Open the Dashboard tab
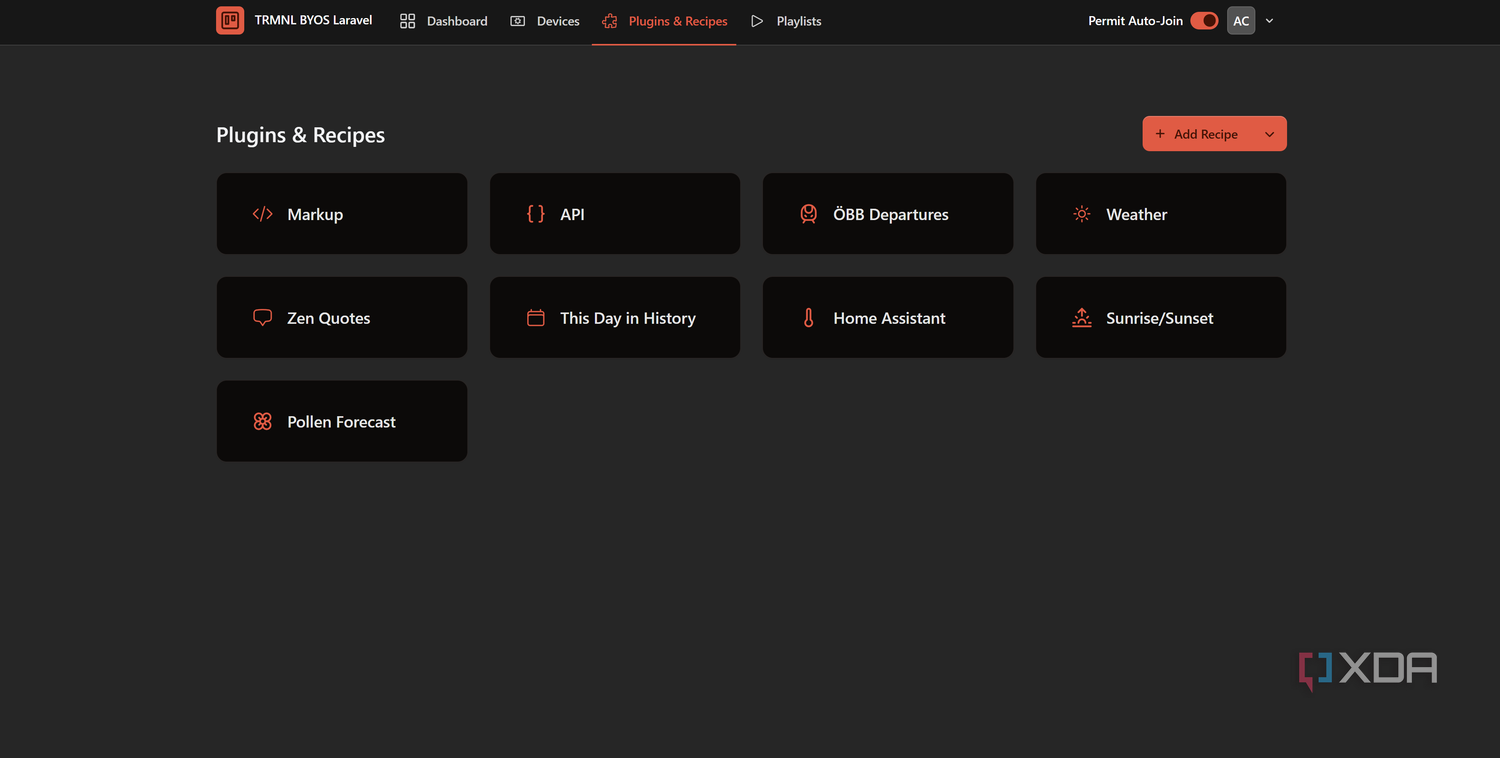1500x758 pixels. 444,21
